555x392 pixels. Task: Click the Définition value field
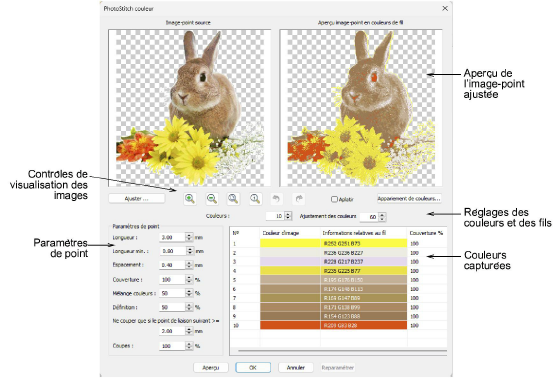172,307
